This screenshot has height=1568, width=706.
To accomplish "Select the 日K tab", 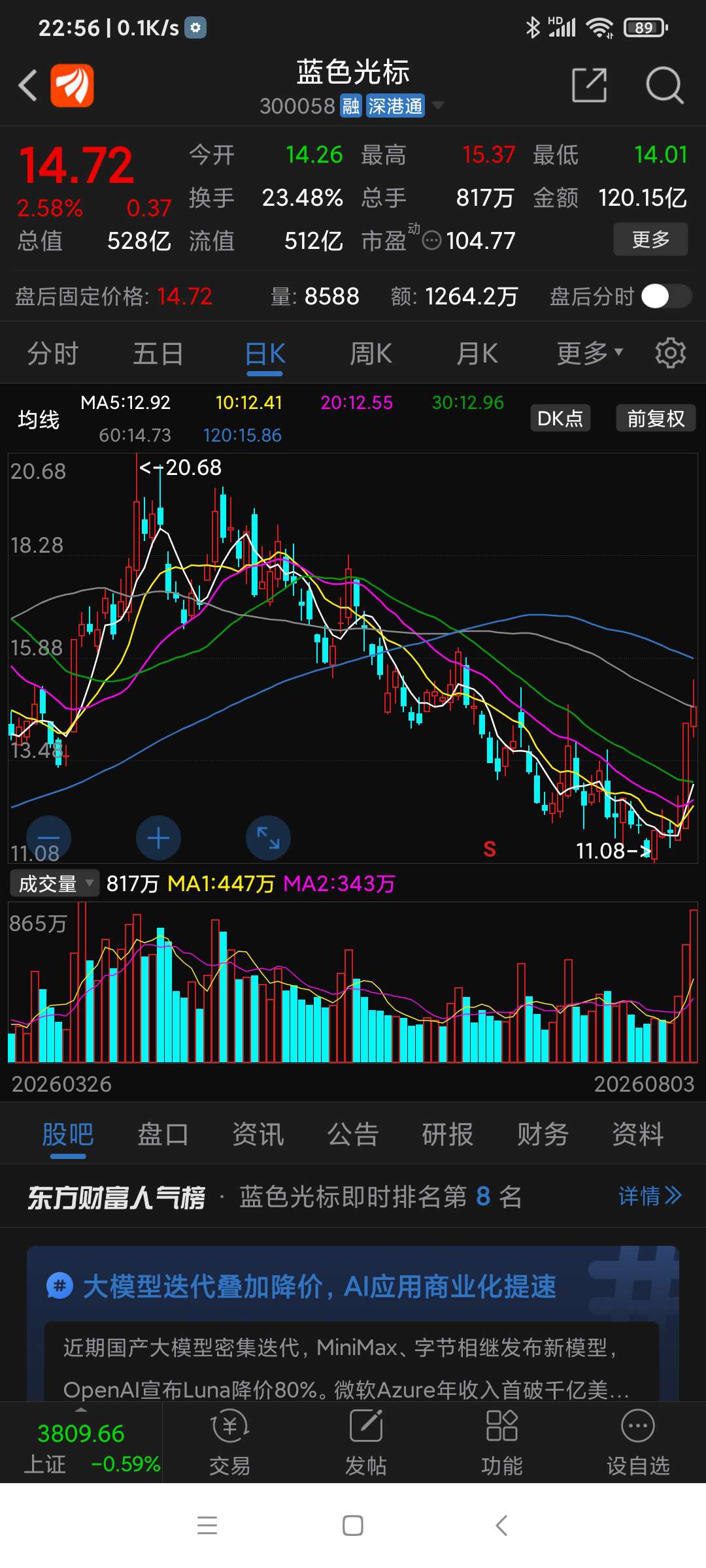I will tap(265, 353).
